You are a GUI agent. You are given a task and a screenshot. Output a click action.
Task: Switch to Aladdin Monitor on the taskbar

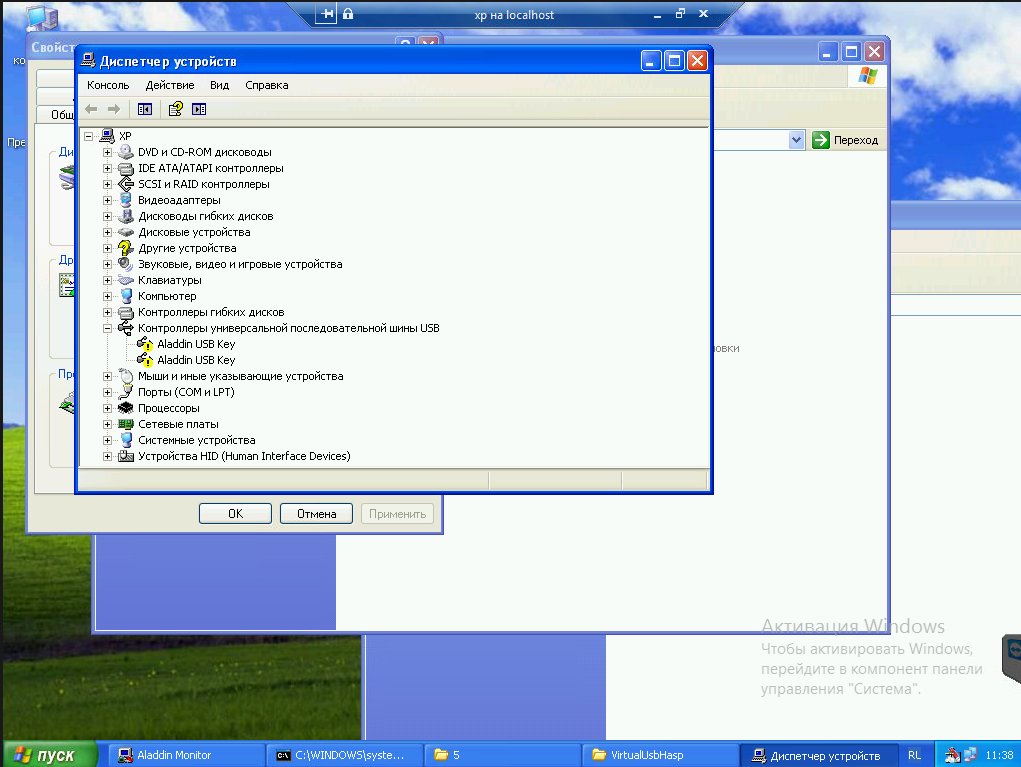pos(186,755)
